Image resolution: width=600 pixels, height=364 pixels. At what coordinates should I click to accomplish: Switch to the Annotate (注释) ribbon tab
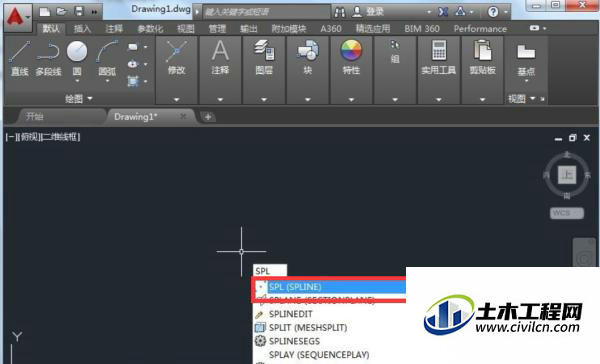tap(114, 29)
